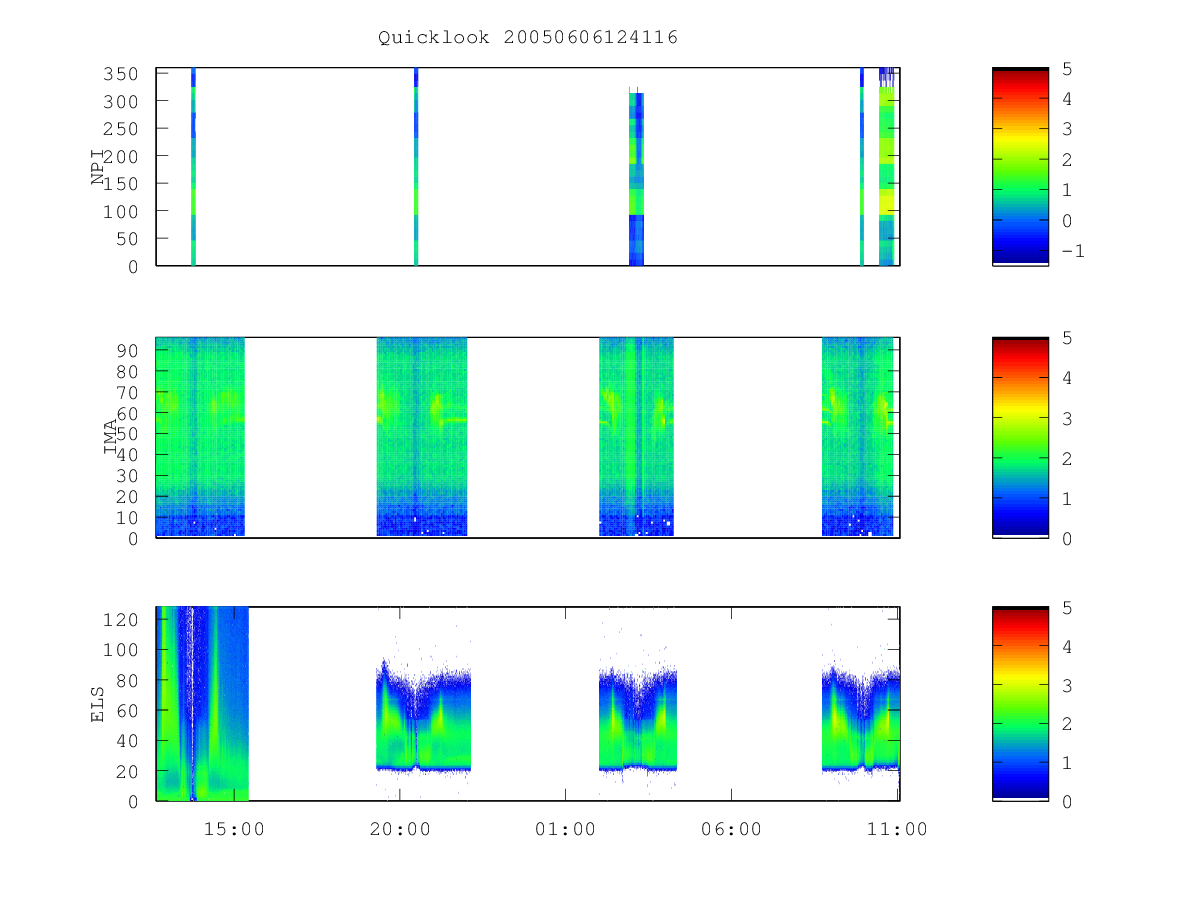Click the 350 tick on NPI axis
1200x900 pixels.
(122, 74)
